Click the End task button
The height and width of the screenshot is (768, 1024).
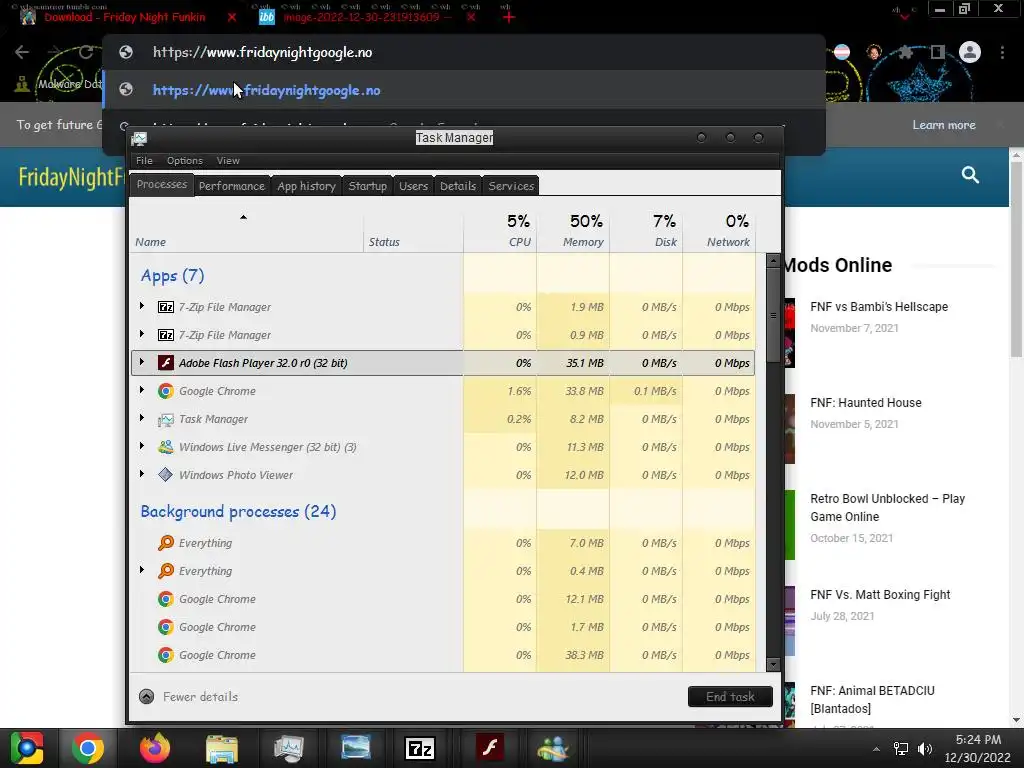pos(730,697)
